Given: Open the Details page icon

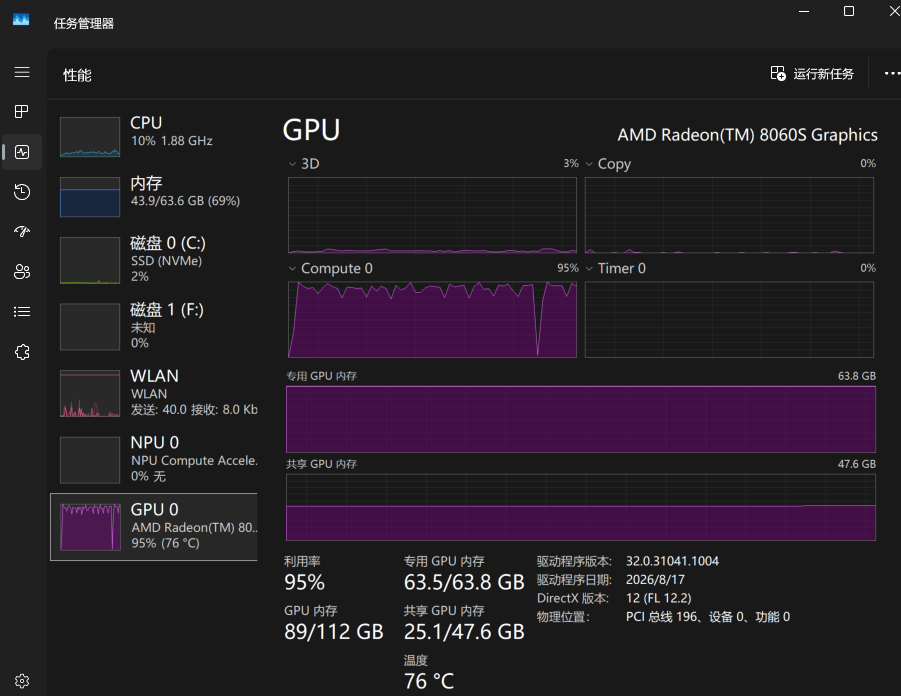Looking at the screenshot, I should [x=22, y=312].
